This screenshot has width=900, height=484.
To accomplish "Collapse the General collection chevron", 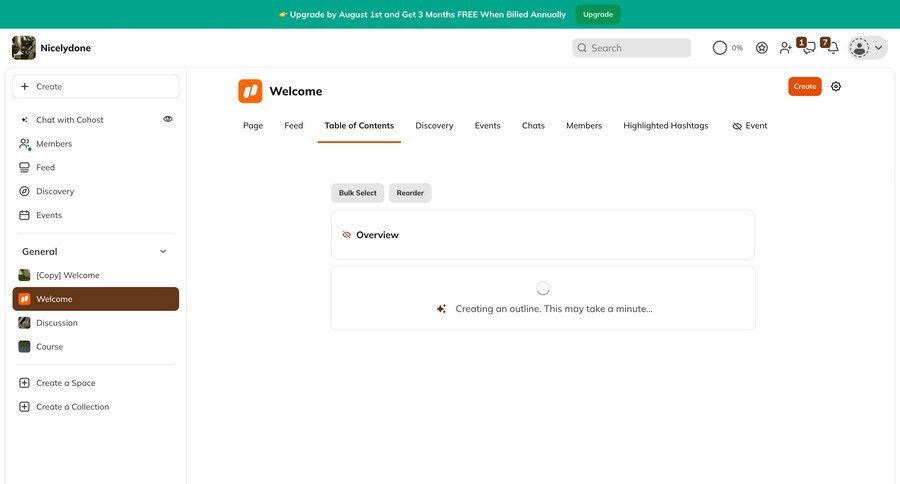I will [x=163, y=251].
